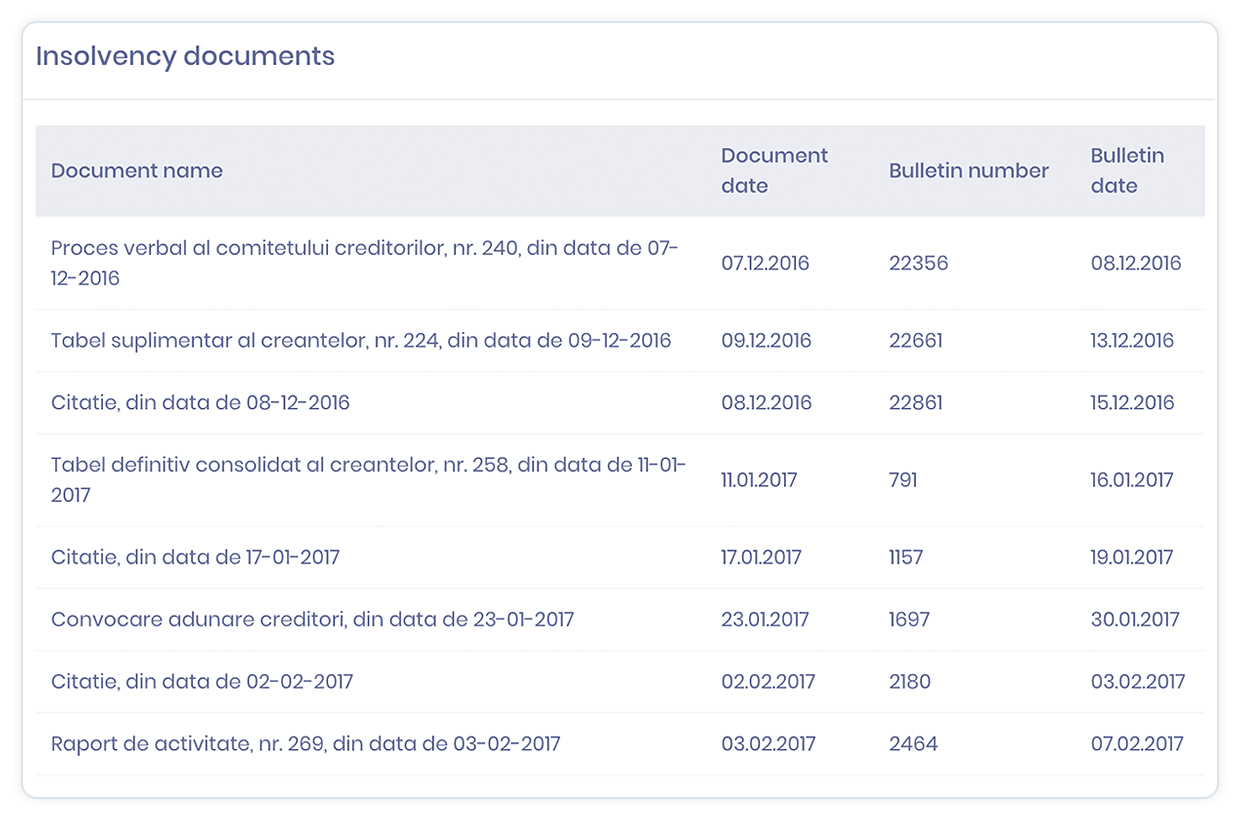Select bulletin date 08.12.2016

pos(1136,264)
